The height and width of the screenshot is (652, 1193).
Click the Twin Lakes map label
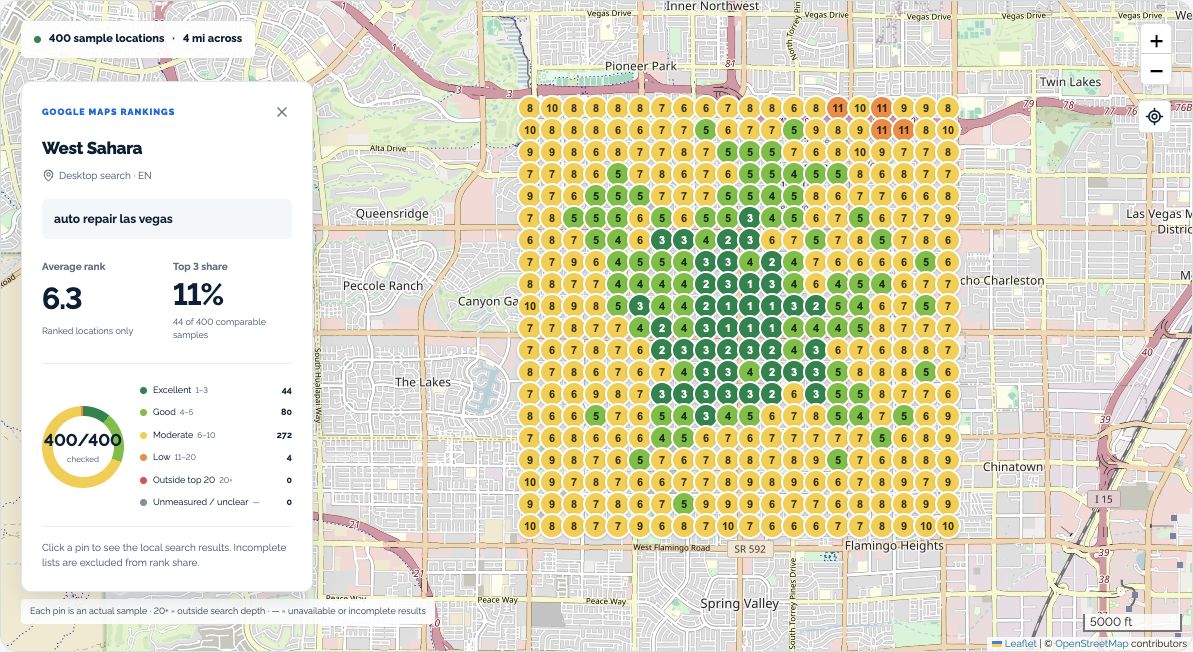(x=1071, y=82)
